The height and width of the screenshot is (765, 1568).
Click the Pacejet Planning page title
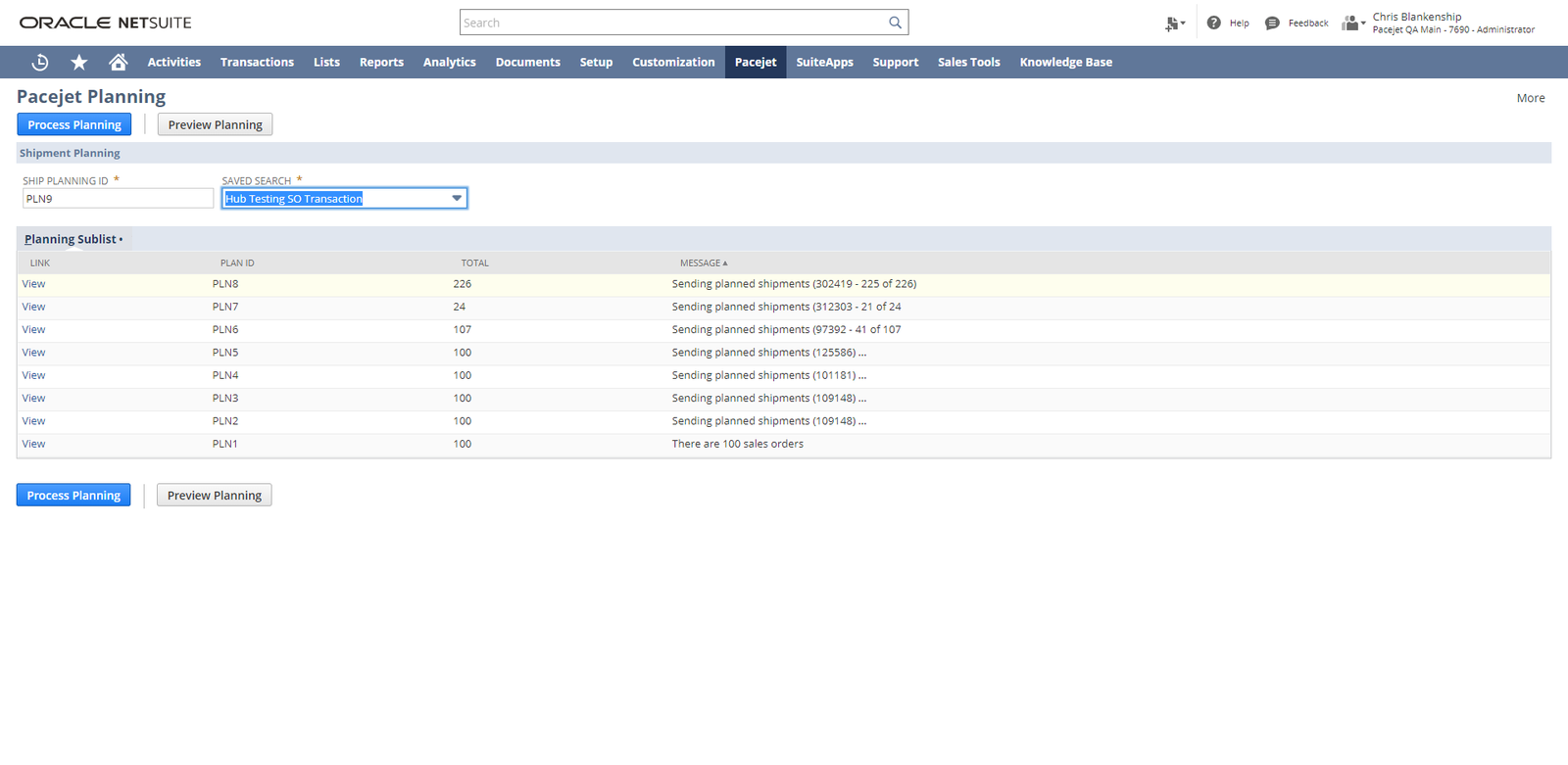pyautogui.click(x=91, y=96)
